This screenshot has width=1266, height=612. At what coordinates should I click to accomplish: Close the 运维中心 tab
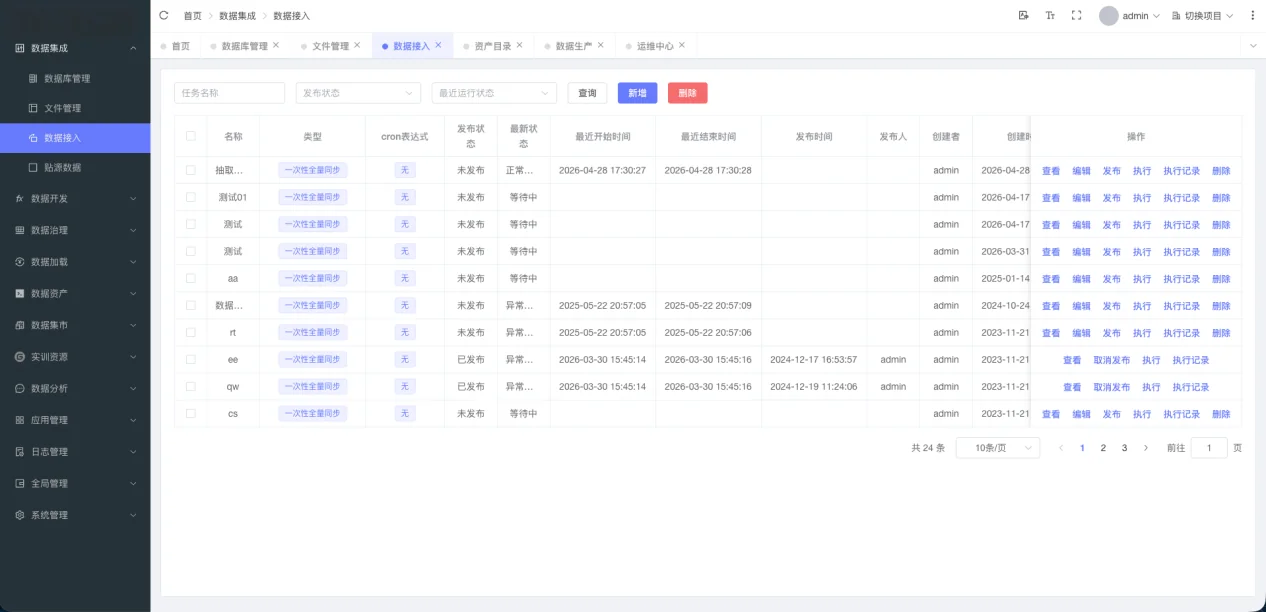(x=682, y=45)
